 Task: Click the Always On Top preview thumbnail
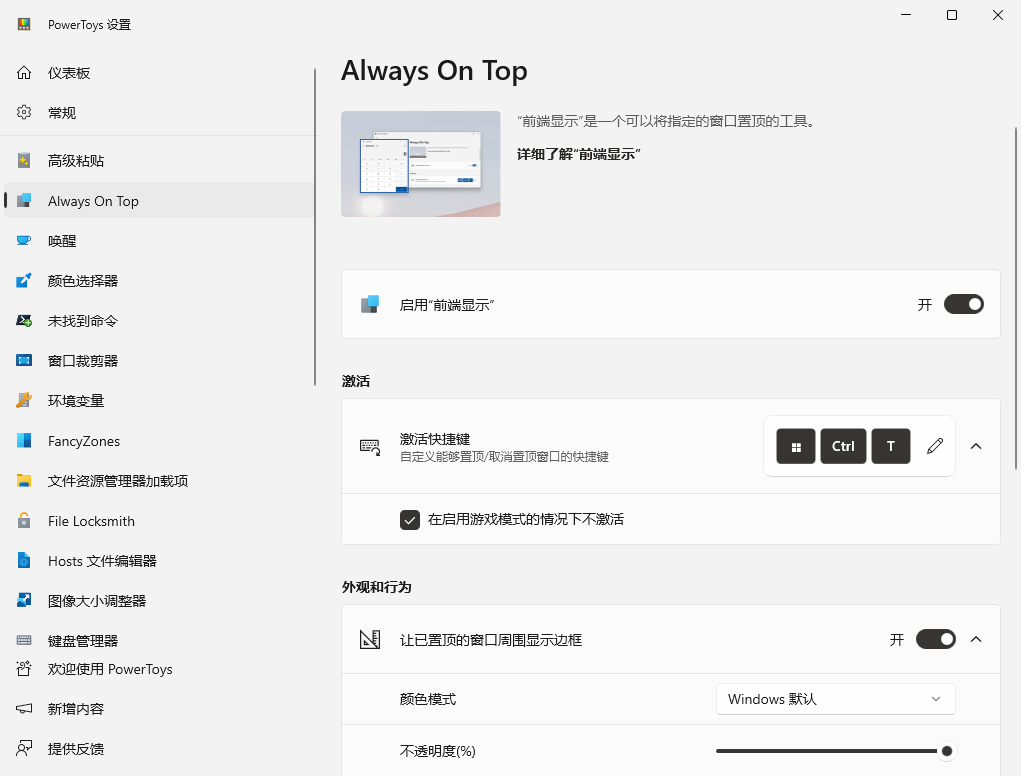click(x=420, y=163)
